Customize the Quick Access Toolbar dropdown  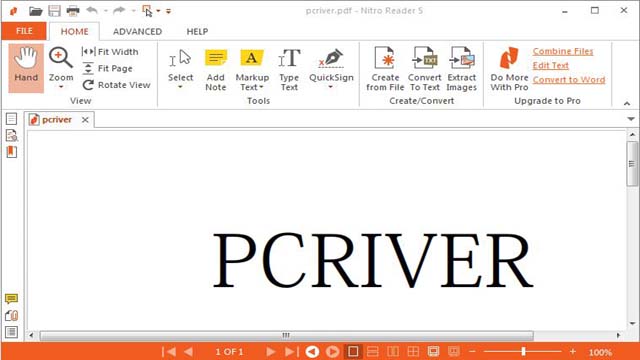pos(168,11)
